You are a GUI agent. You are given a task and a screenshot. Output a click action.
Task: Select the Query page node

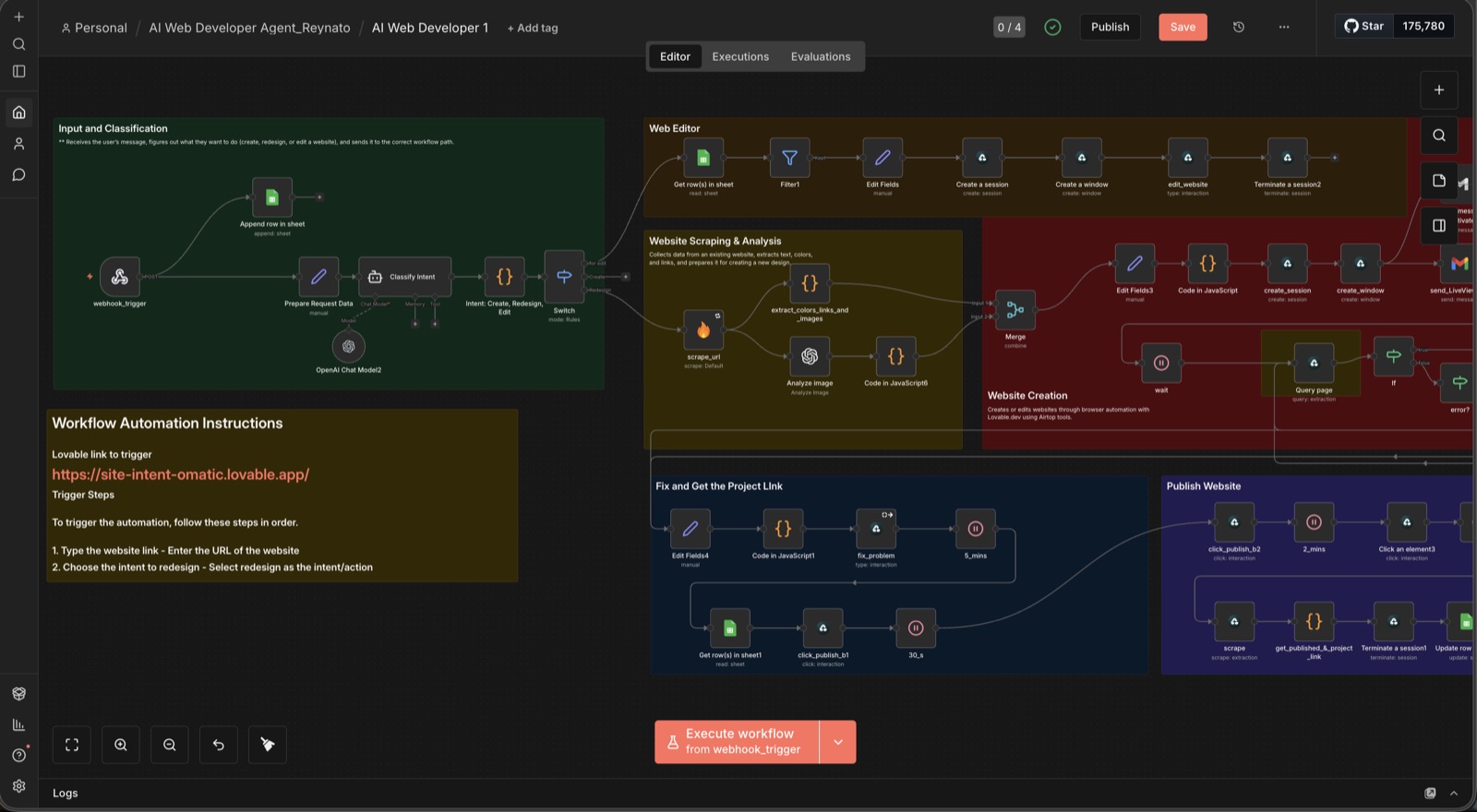pos(1314,363)
